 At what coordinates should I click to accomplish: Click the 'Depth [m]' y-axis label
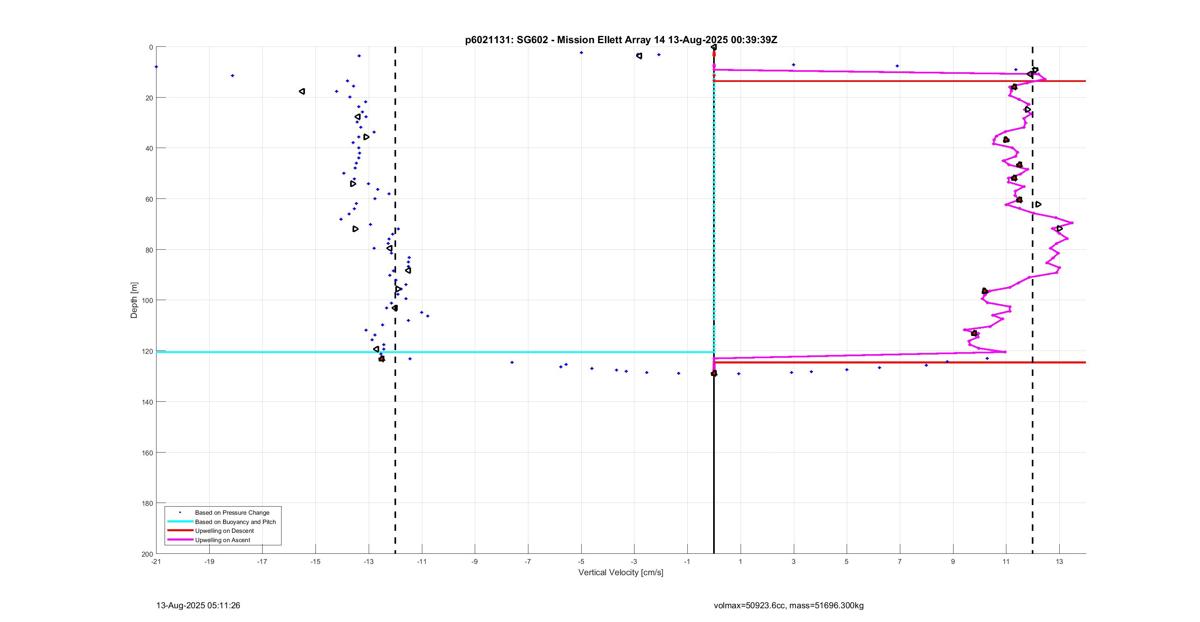coord(133,300)
